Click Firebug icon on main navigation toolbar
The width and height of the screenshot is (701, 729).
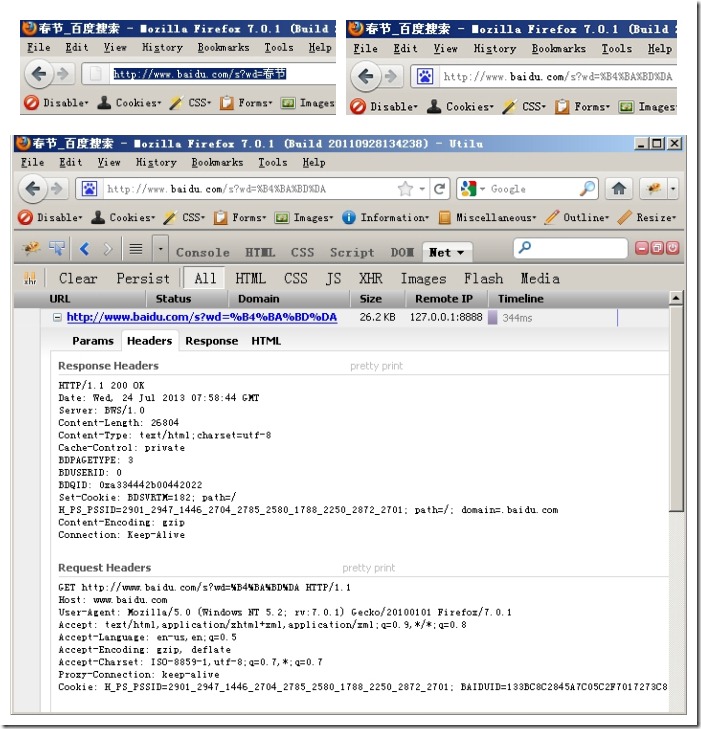pyautogui.click(x=654, y=188)
